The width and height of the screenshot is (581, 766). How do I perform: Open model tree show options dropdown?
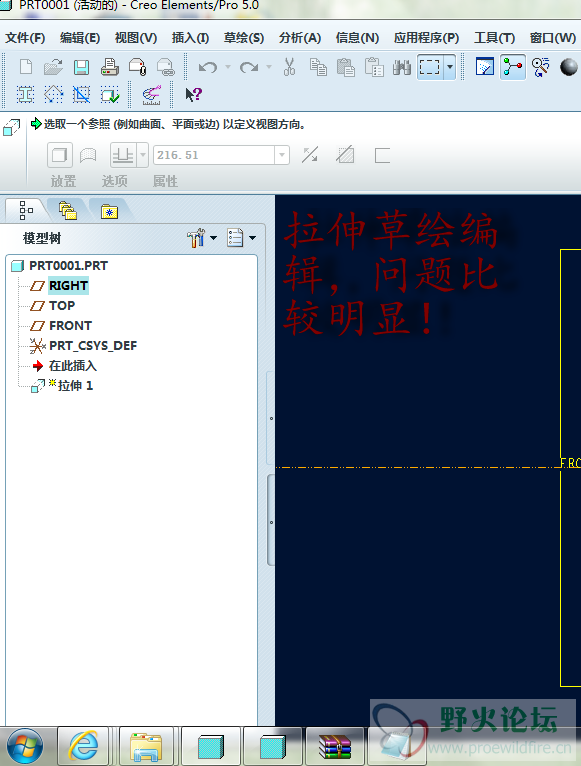pos(241,238)
